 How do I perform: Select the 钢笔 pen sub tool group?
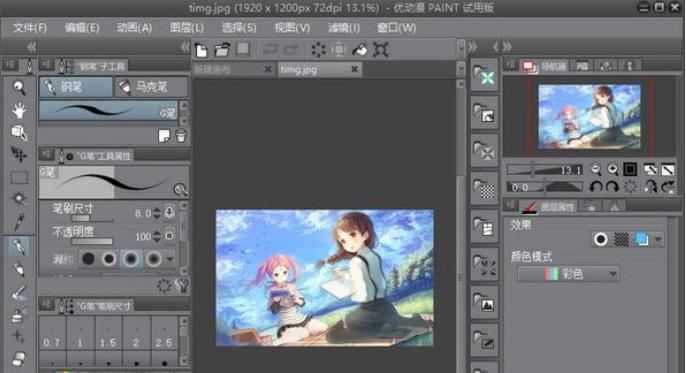(76, 87)
